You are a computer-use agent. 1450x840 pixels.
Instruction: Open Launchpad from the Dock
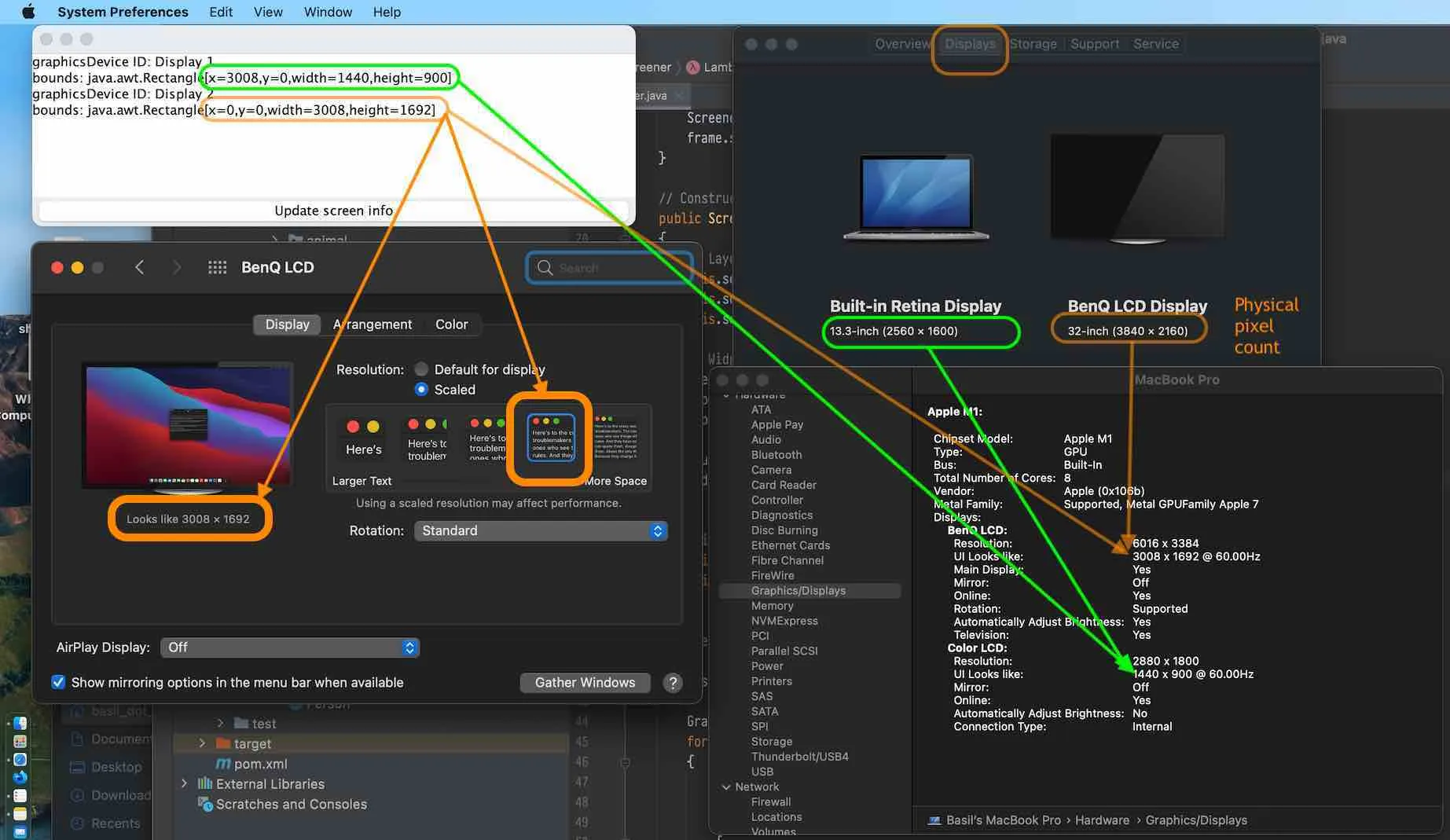click(20, 741)
